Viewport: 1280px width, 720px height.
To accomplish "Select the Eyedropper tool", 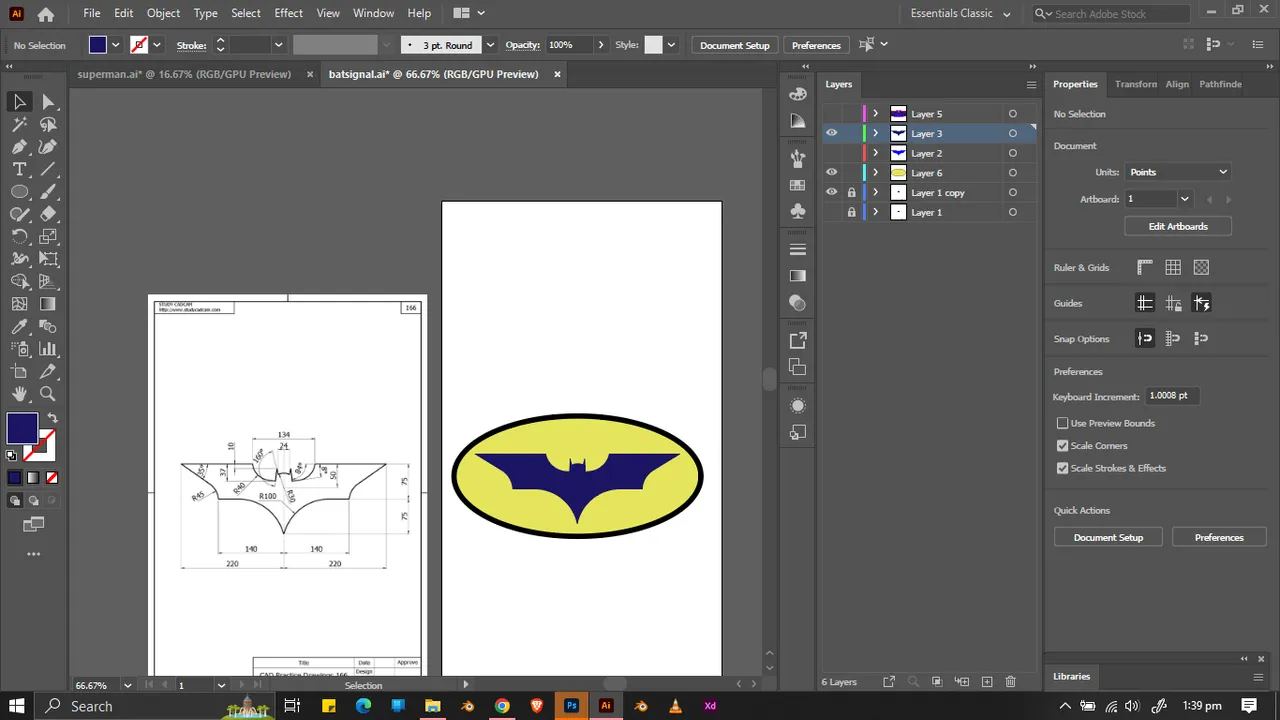I will pos(19,327).
